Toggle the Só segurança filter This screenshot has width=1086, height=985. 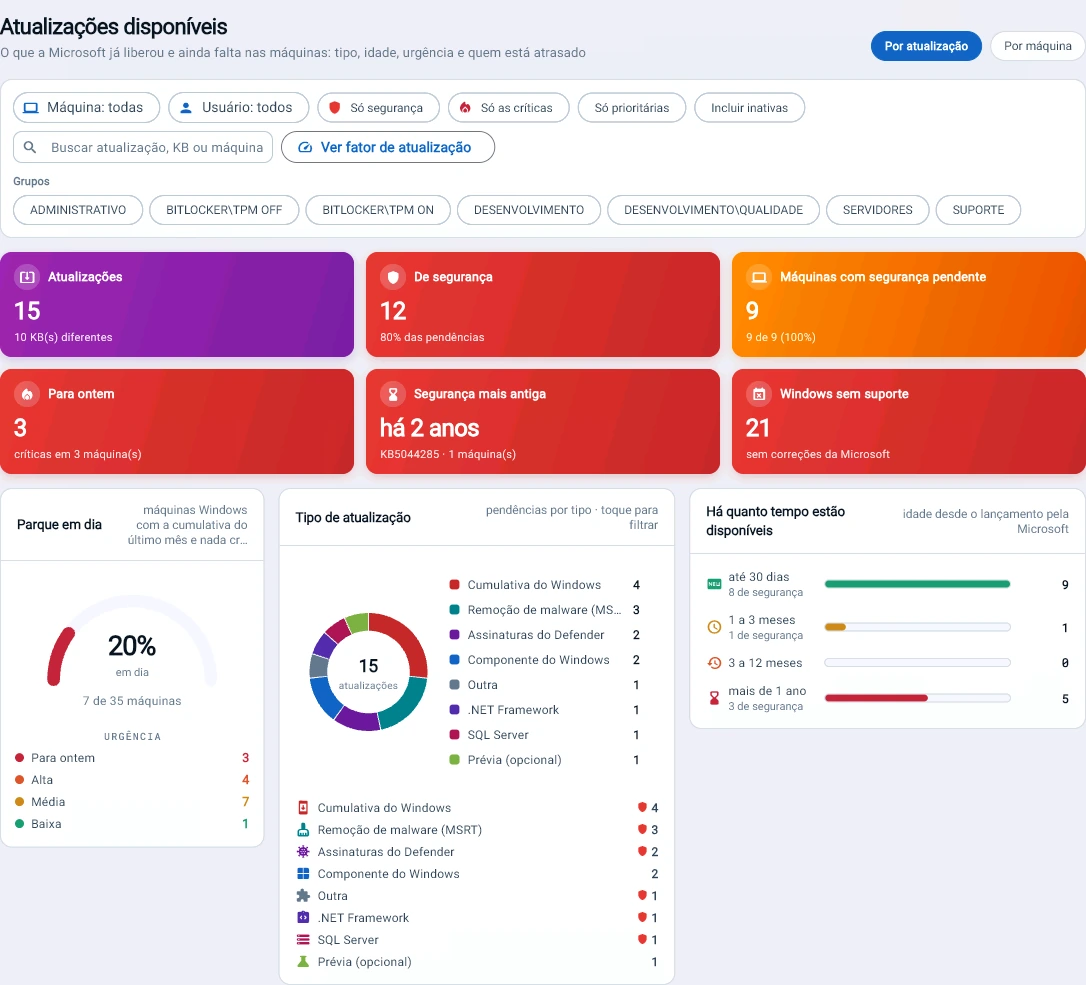coord(378,108)
